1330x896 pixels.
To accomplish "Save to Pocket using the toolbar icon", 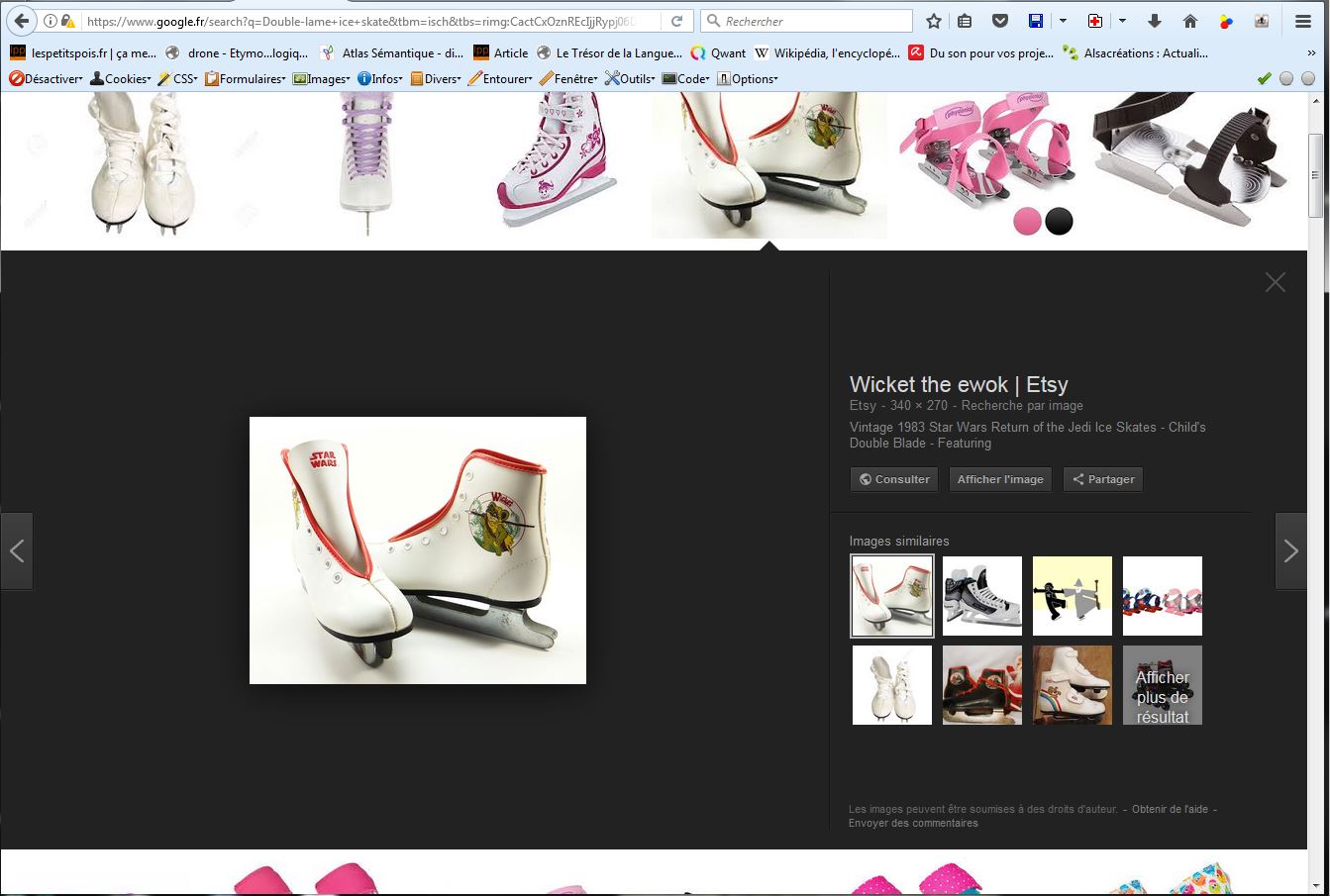I will coord(1000,21).
